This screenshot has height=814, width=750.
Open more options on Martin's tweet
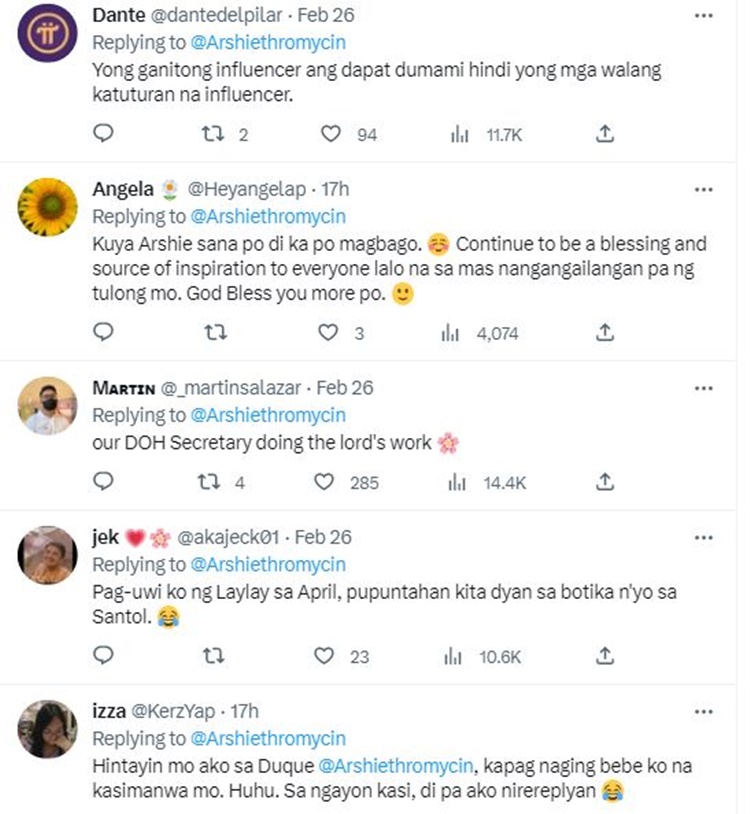point(703,388)
